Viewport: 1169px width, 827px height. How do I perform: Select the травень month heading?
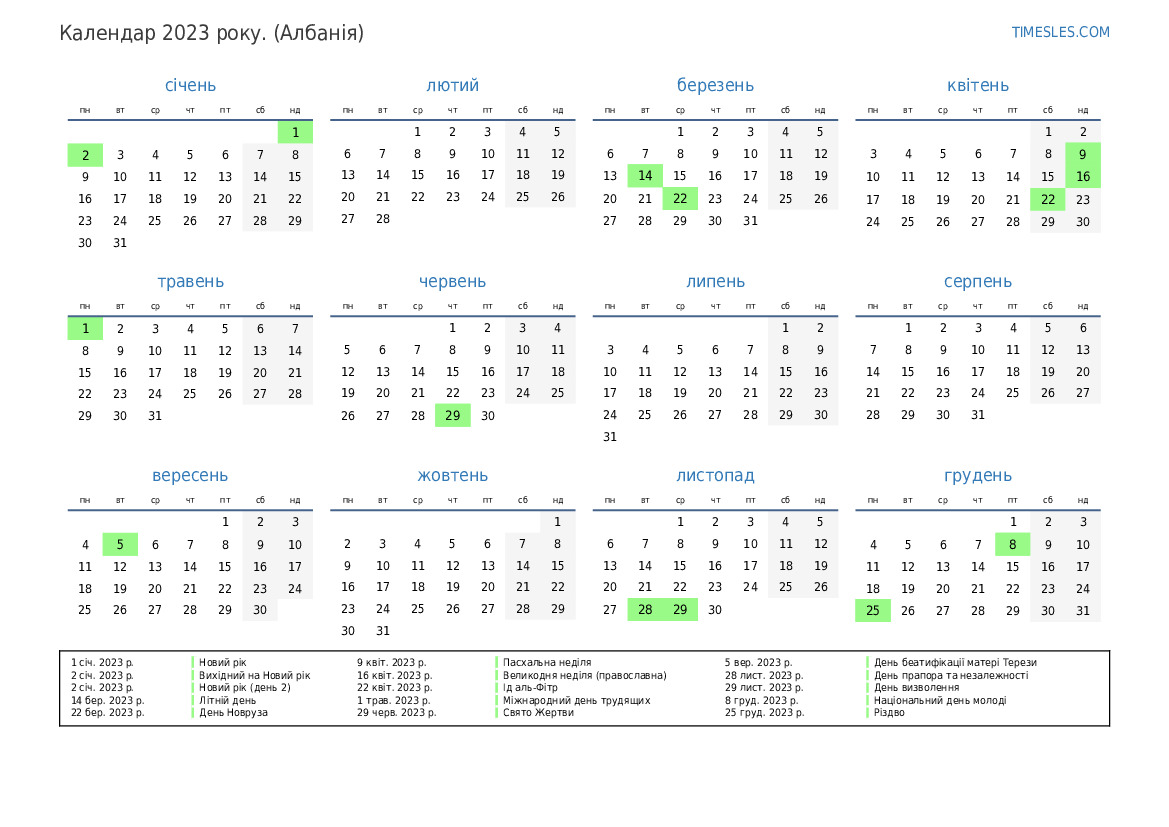(190, 282)
